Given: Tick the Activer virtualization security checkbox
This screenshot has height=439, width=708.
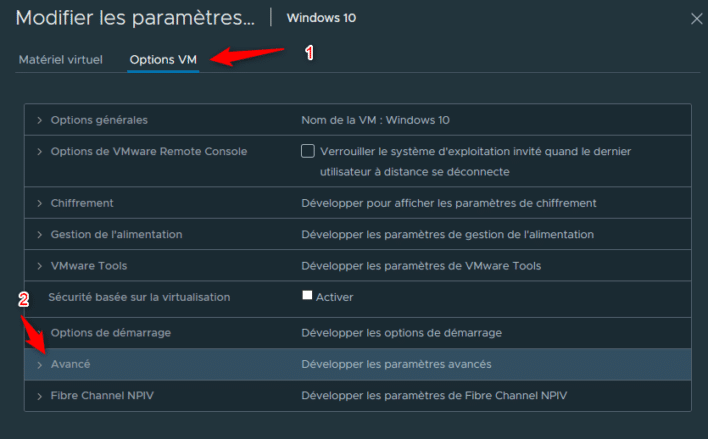Looking at the screenshot, I should [x=308, y=296].
